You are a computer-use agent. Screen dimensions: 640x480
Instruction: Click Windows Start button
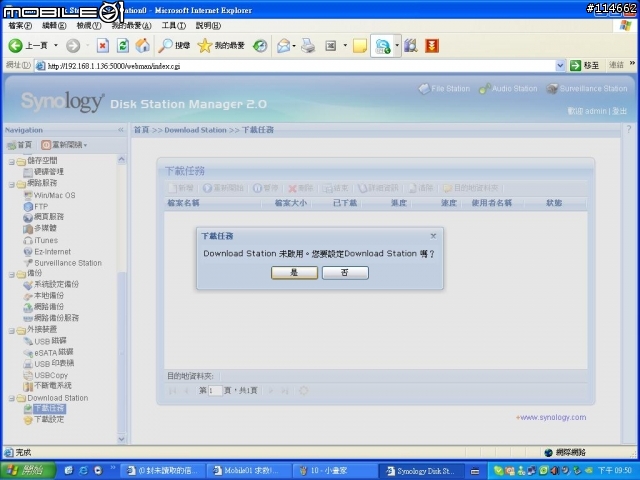(27, 471)
